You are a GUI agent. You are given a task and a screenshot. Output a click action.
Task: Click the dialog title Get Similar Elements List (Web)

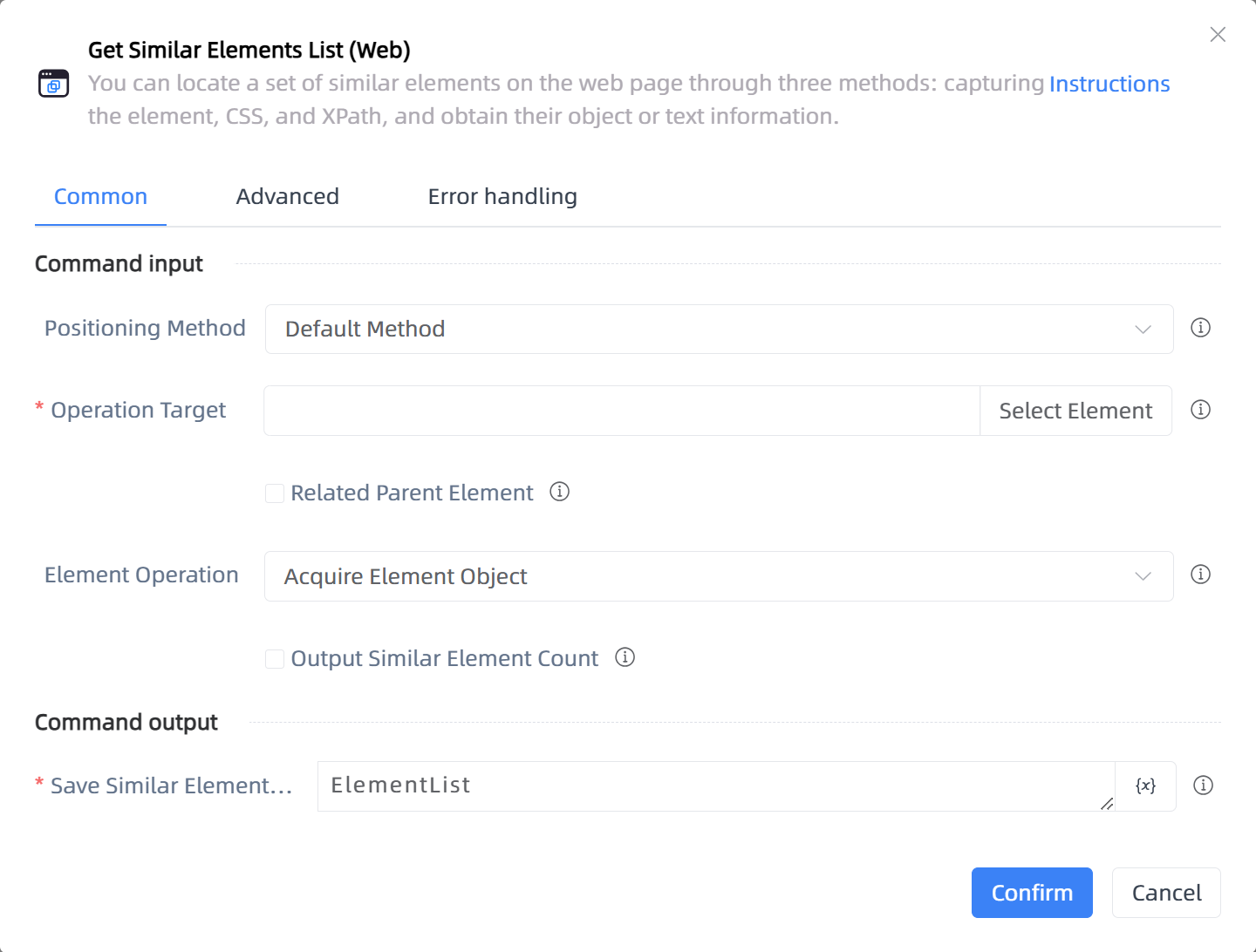249,51
